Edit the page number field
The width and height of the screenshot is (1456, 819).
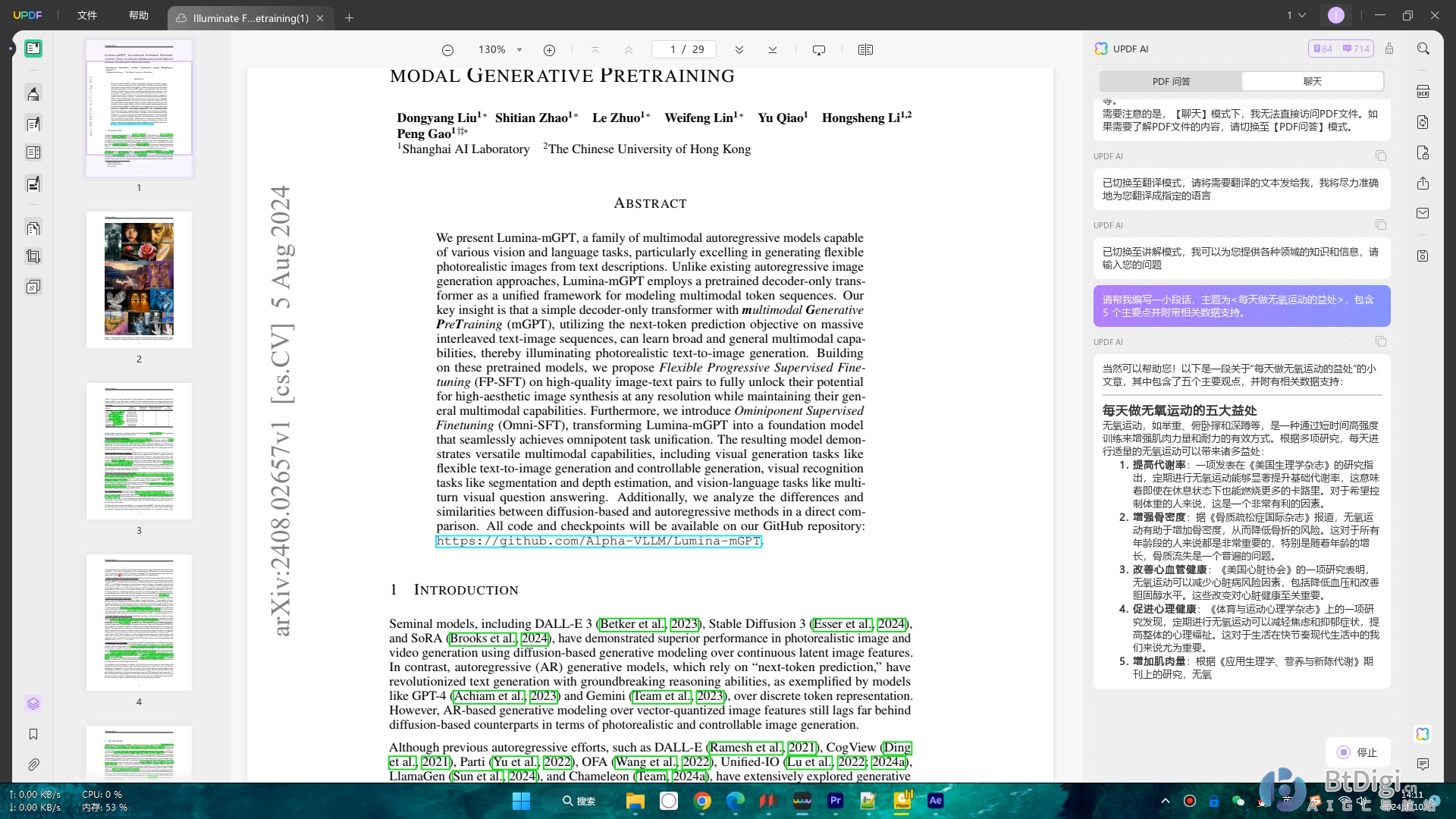coord(683,50)
